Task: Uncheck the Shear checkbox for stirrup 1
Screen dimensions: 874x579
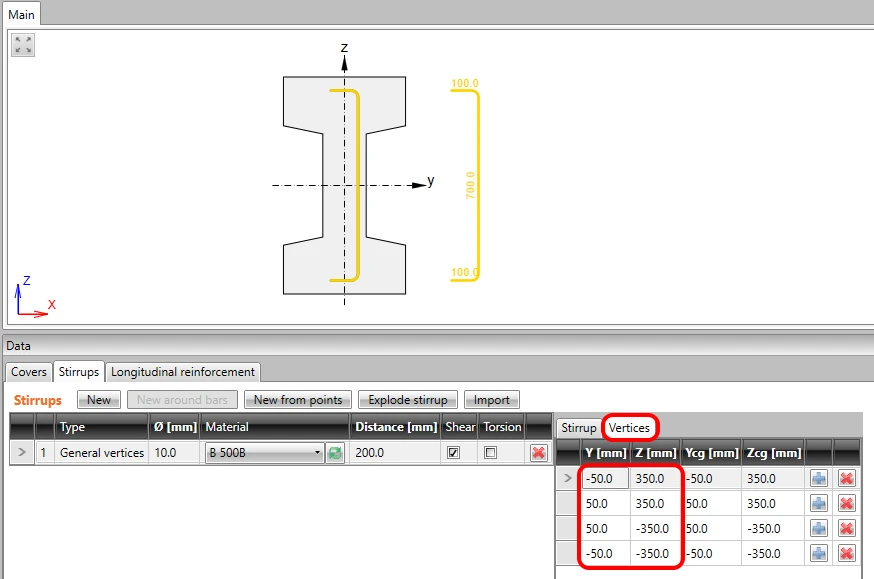Action: tap(453, 453)
